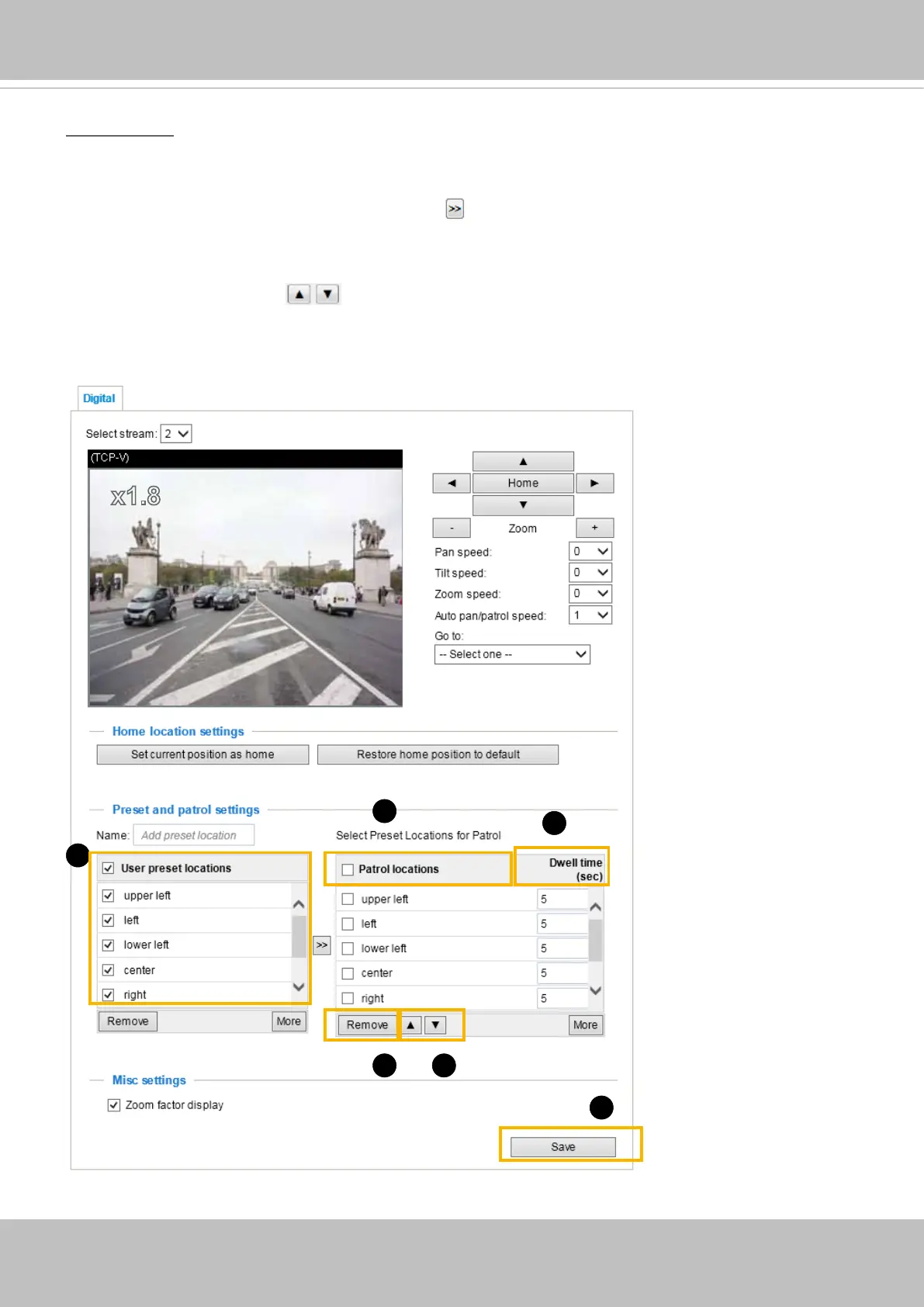This screenshot has height=1307, width=924.
Task: Click the live video preview image
Action: (x=245, y=587)
